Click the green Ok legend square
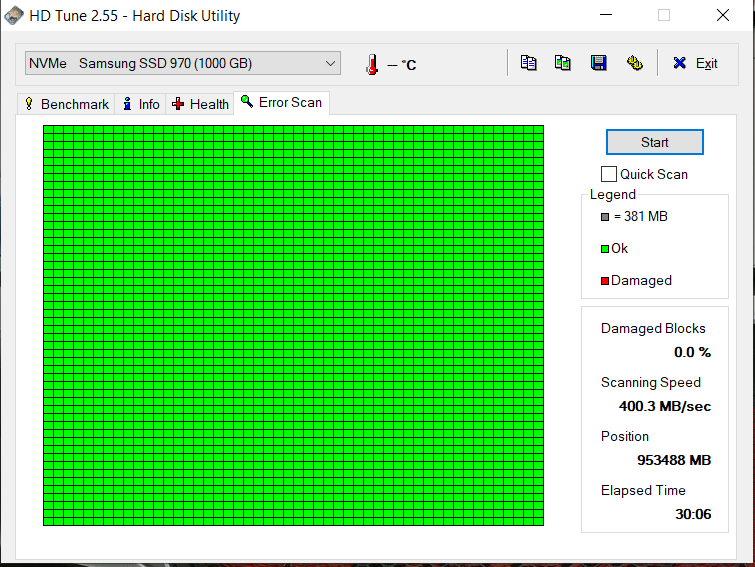Image resolution: width=755 pixels, height=567 pixels. 605,249
